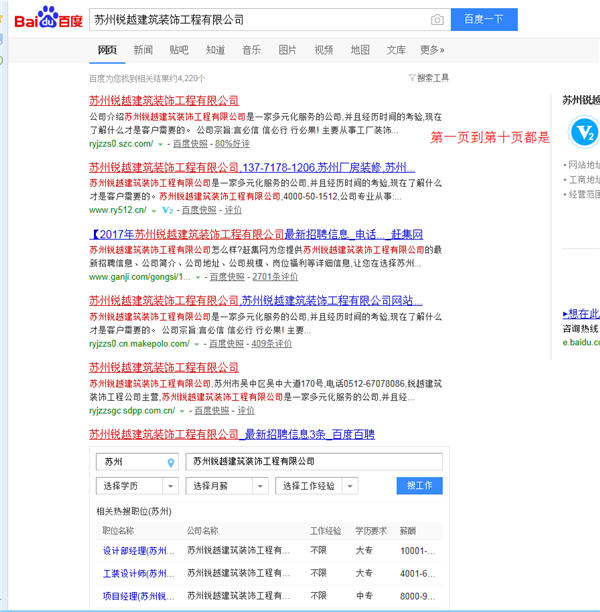Click www.ganji.com/gongsi green URL

(x=140, y=277)
